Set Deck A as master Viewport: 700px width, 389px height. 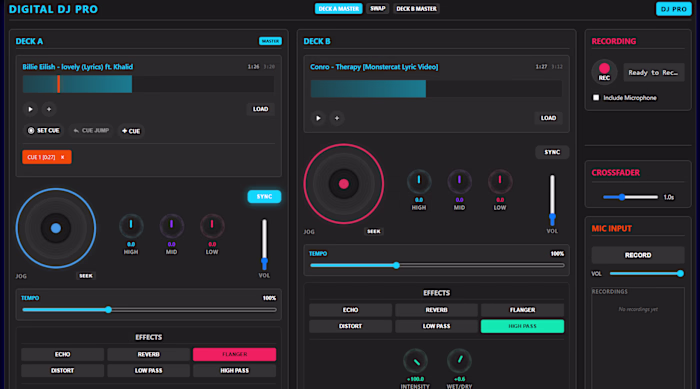tap(338, 8)
